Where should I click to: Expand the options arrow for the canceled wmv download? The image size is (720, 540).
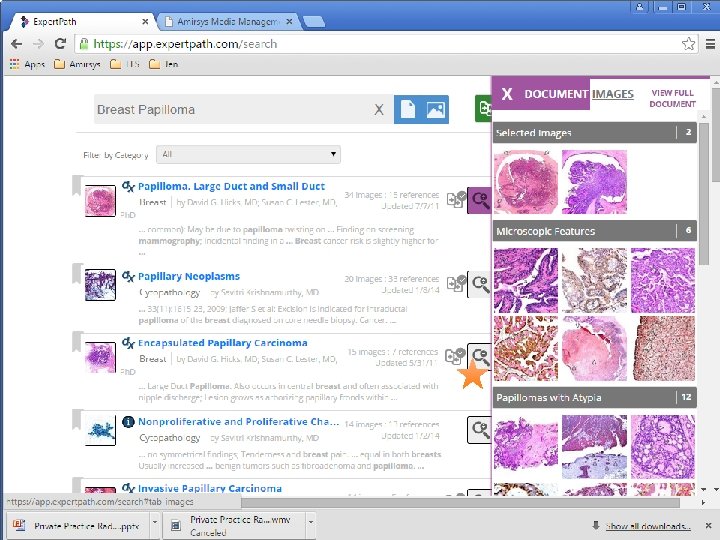(311, 522)
